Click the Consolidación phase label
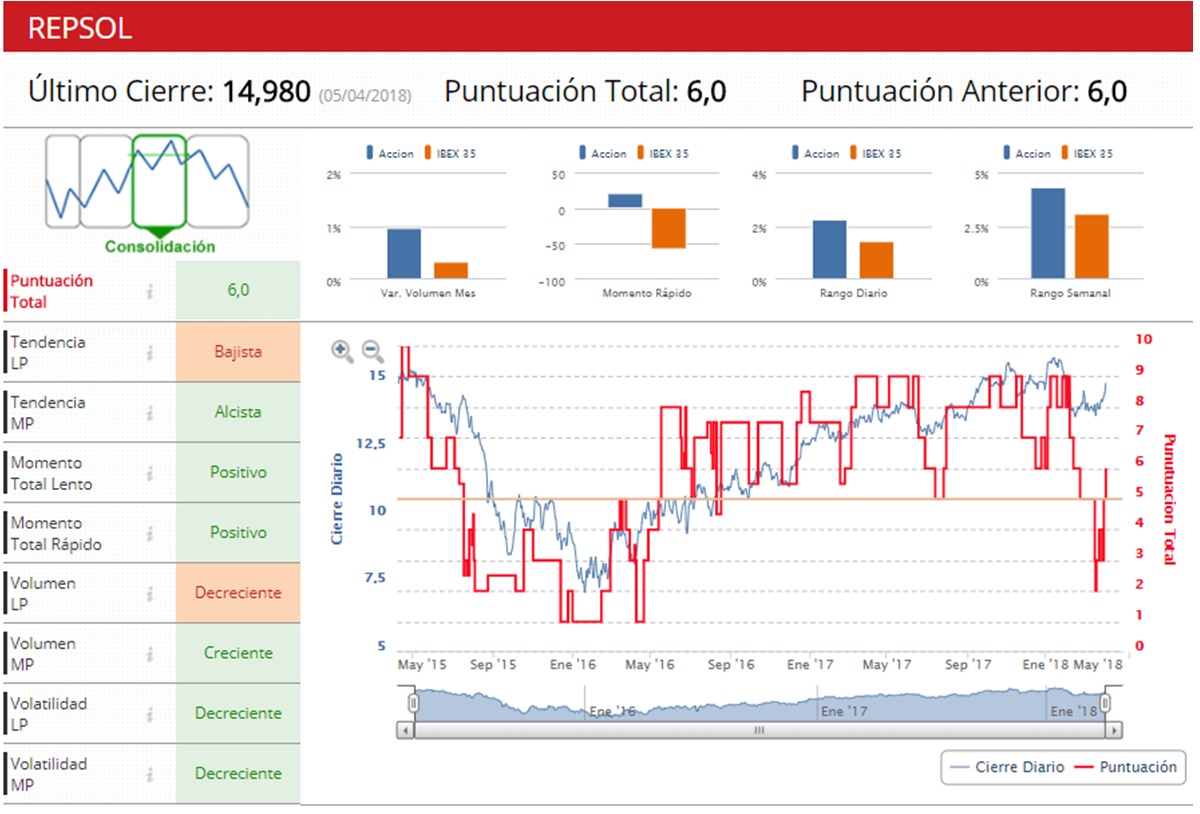The height and width of the screenshot is (814, 1200). click(x=160, y=246)
